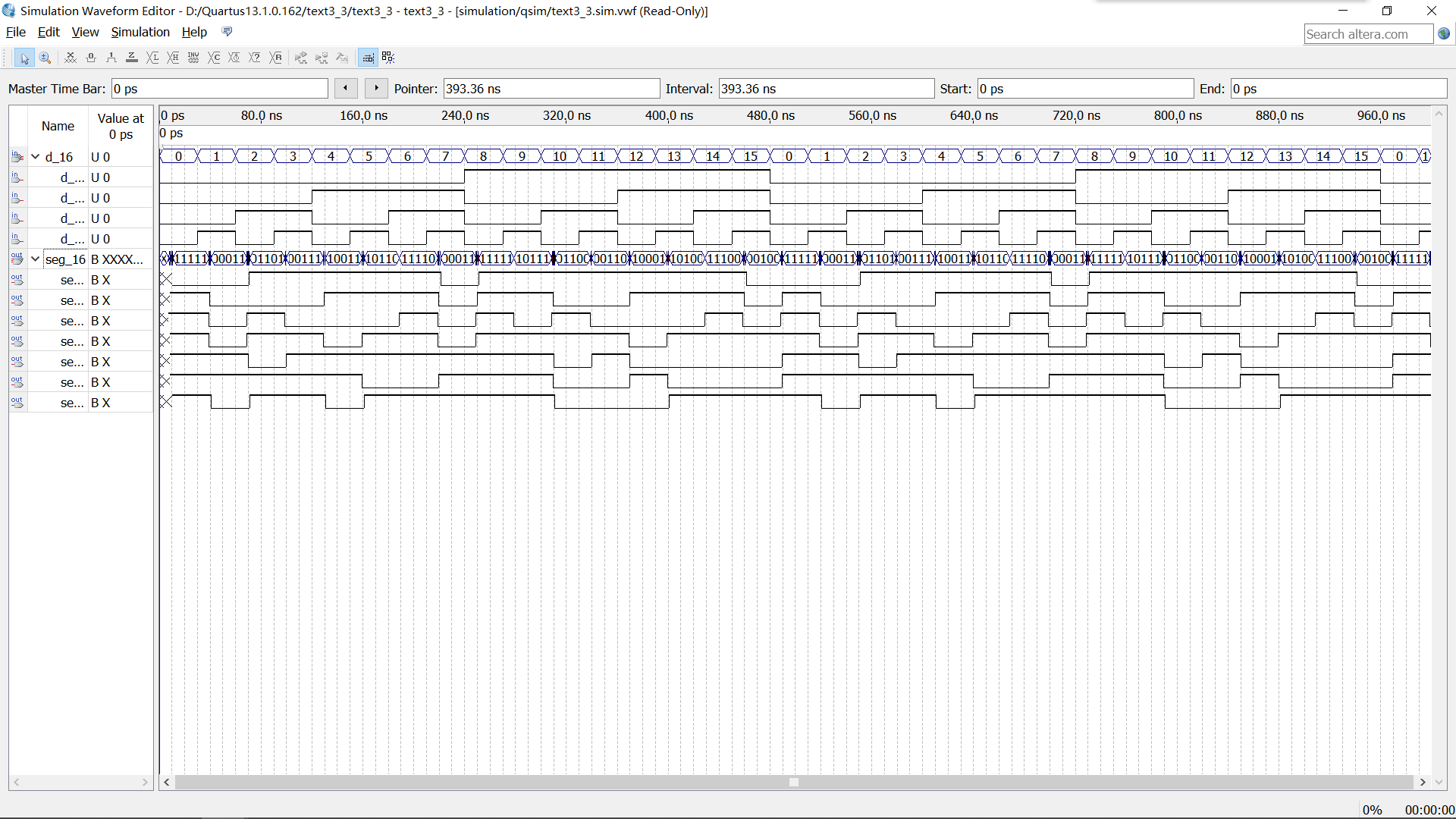This screenshot has width=1456, height=819.
Task: Select the d_16 signal name
Action: [59, 157]
